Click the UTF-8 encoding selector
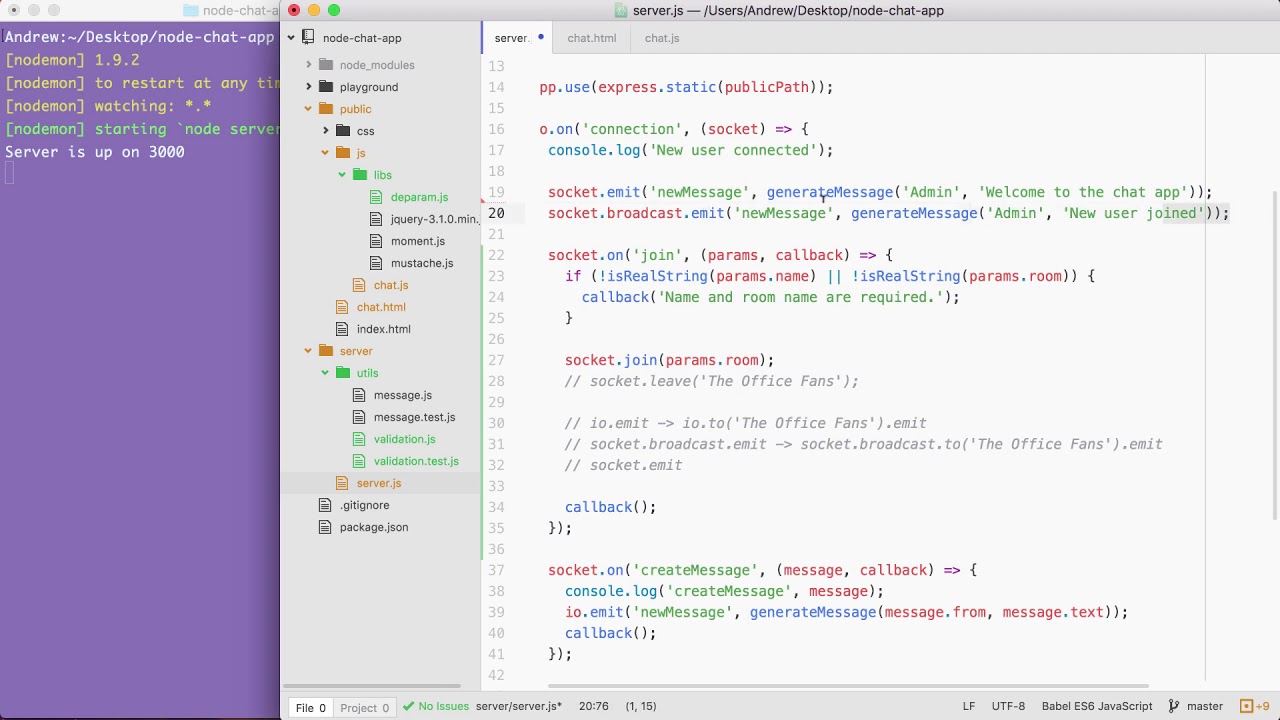The height and width of the screenshot is (720, 1280). click(x=1008, y=706)
